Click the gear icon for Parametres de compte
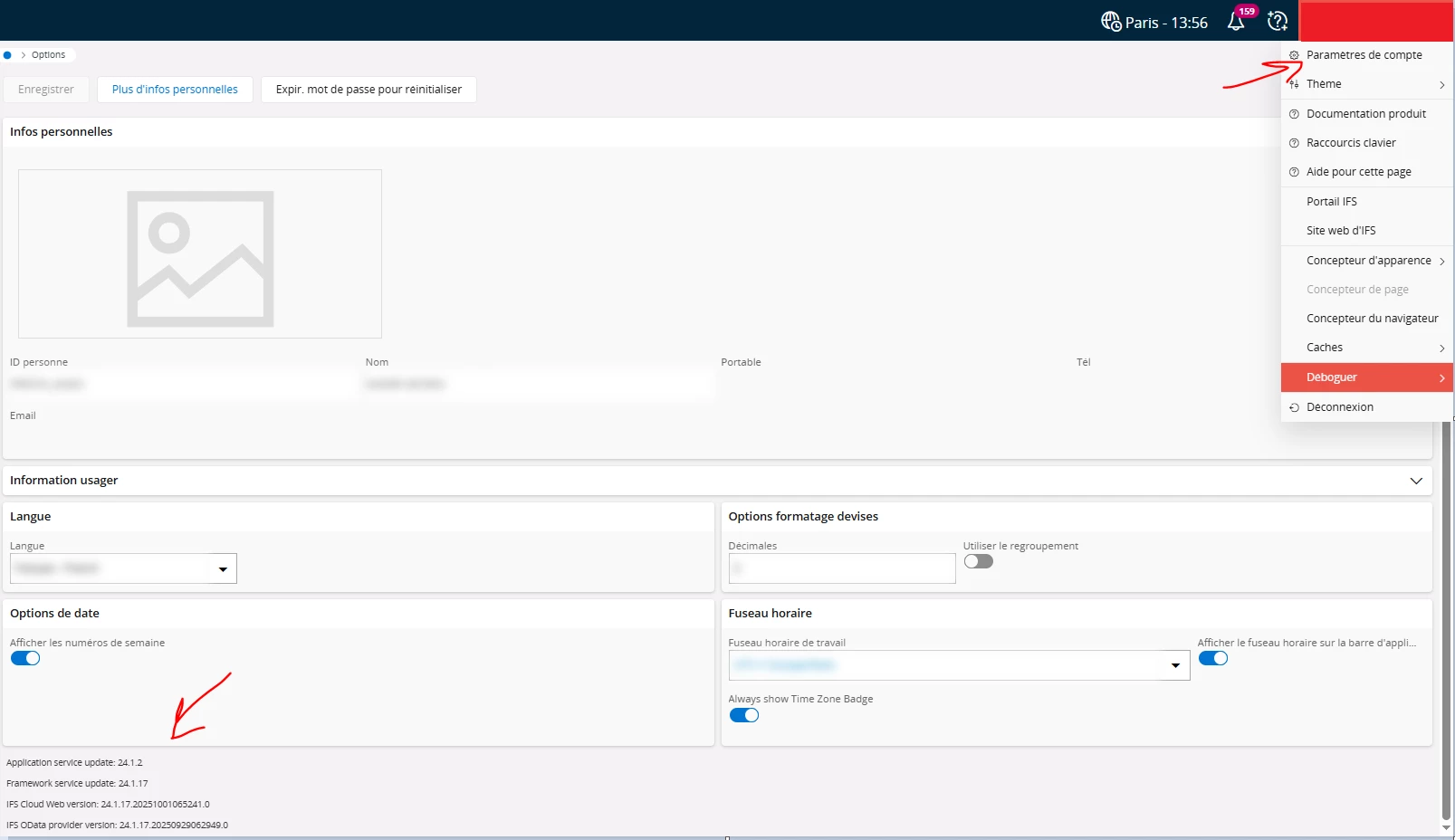Viewport: 1455px width, 840px height. click(x=1294, y=55)
